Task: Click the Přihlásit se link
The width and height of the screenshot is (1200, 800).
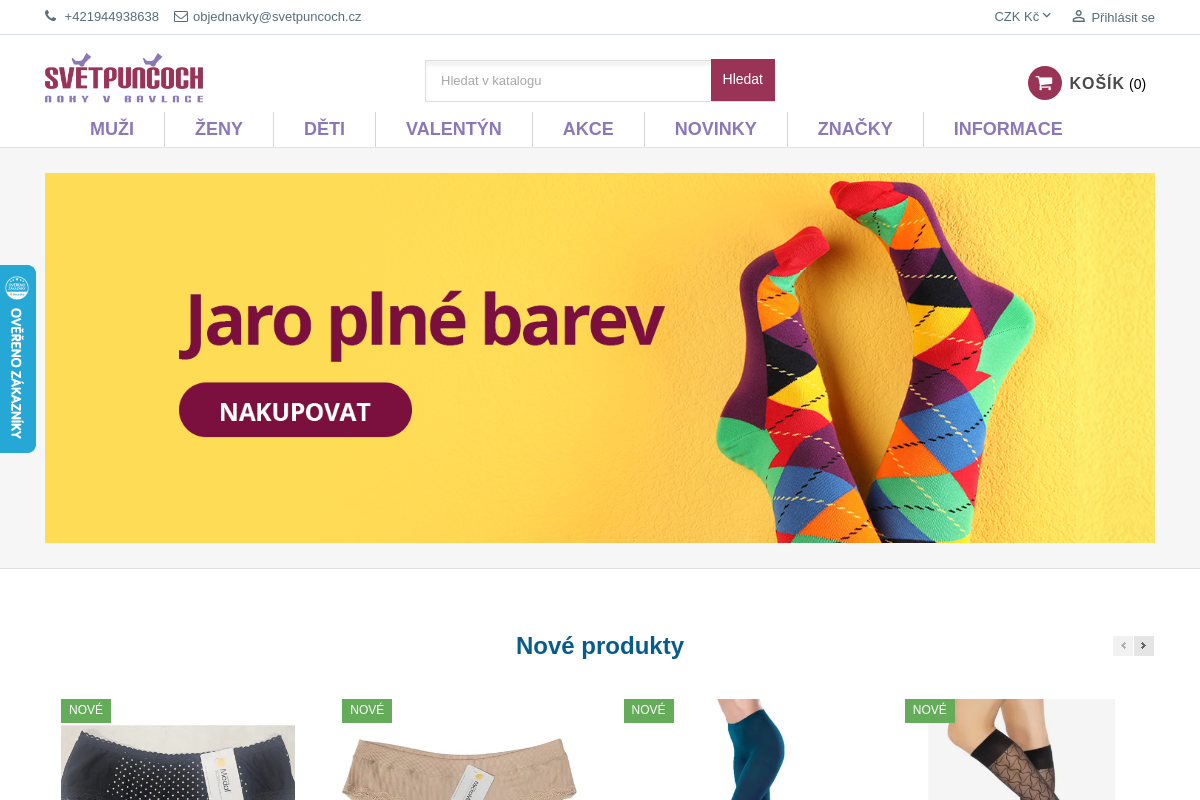Action: 1123,17
